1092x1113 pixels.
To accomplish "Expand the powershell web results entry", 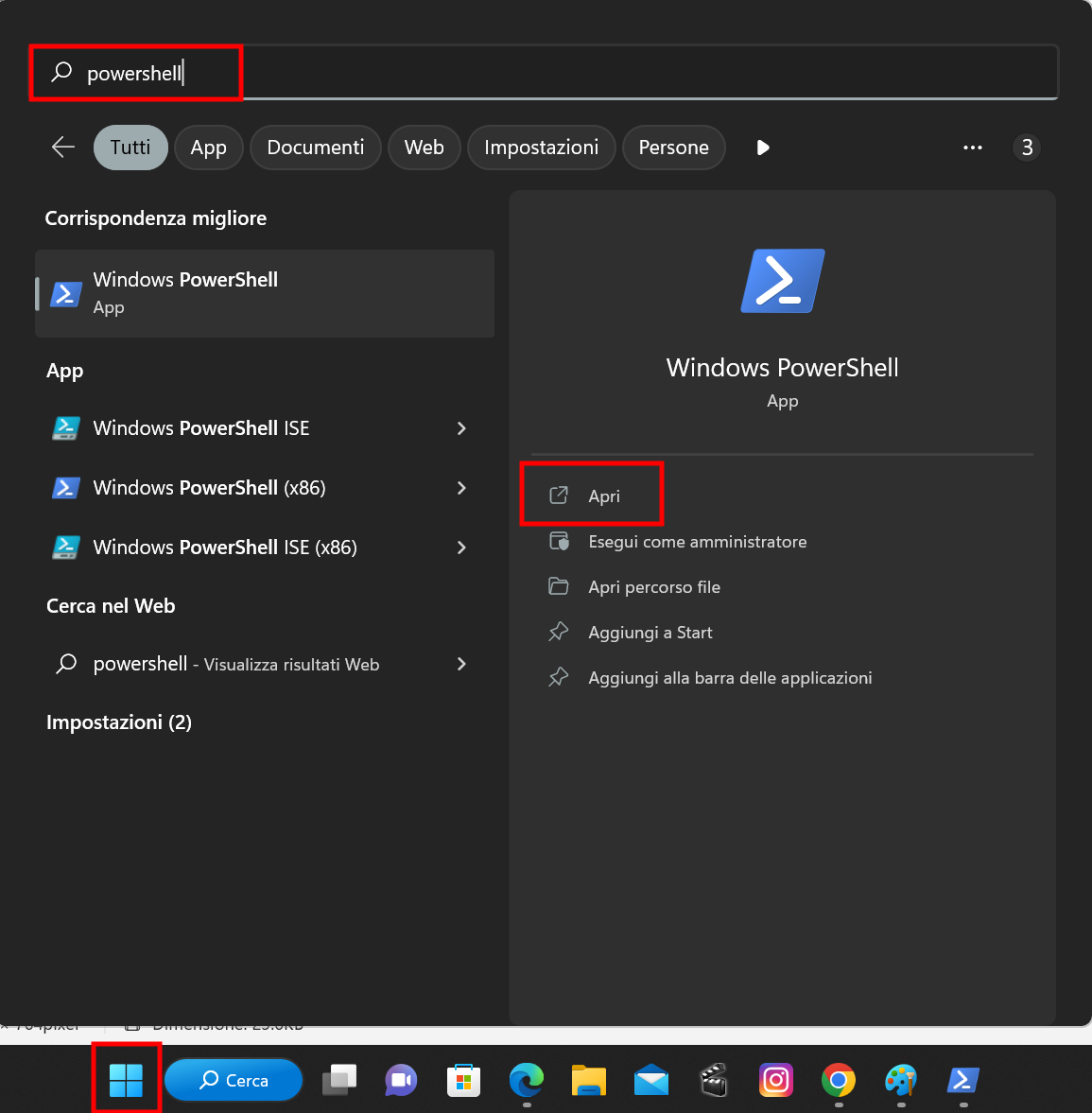I will tap(461, 664).
